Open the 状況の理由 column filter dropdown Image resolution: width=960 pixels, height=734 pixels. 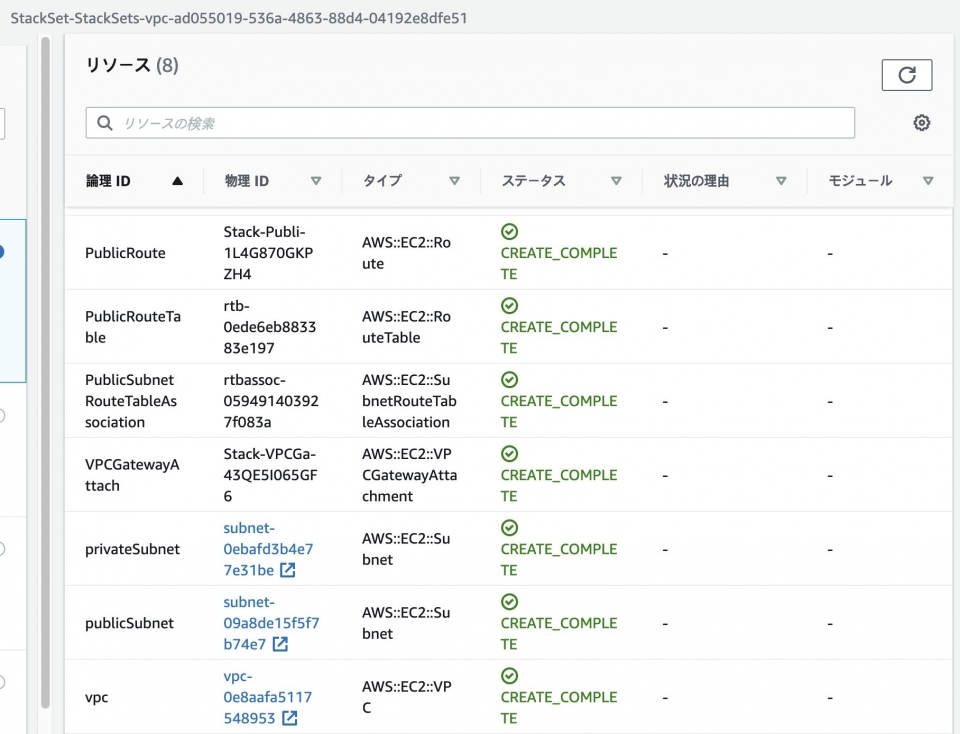coord(781,181)
